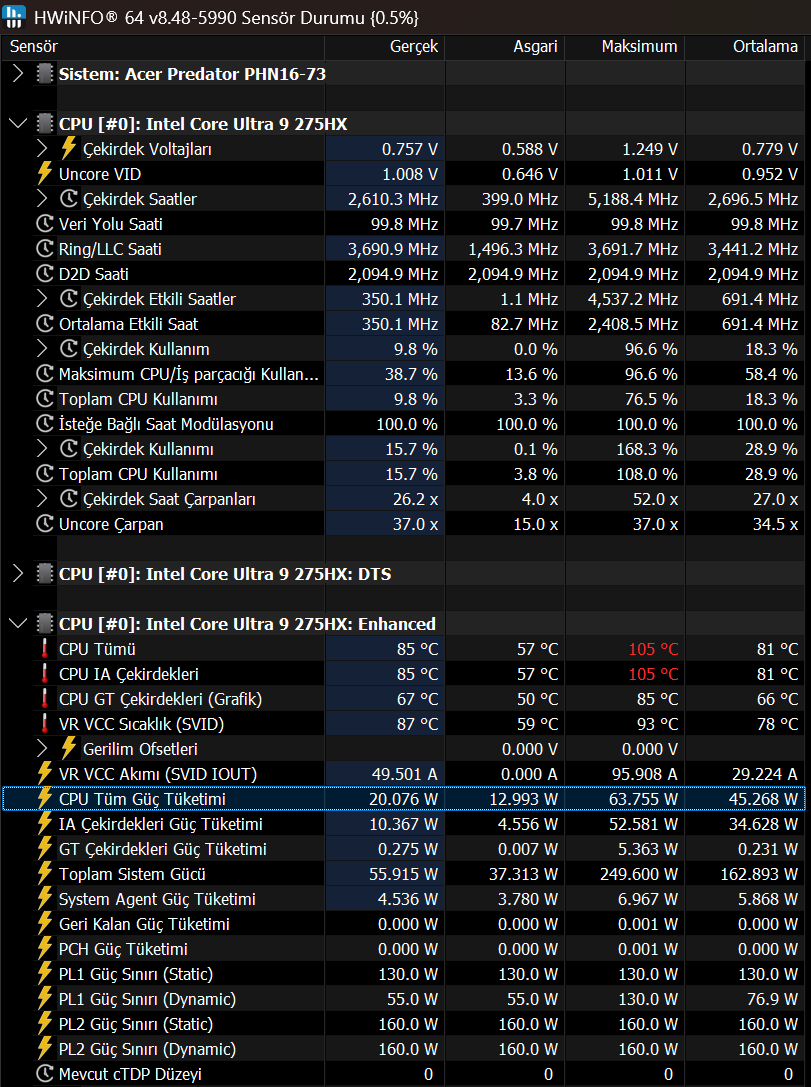Click the bolt icon beside Toplam Sistem Gücü
Viewport: 811px width, 1087px height.
(x=45, y=873)
